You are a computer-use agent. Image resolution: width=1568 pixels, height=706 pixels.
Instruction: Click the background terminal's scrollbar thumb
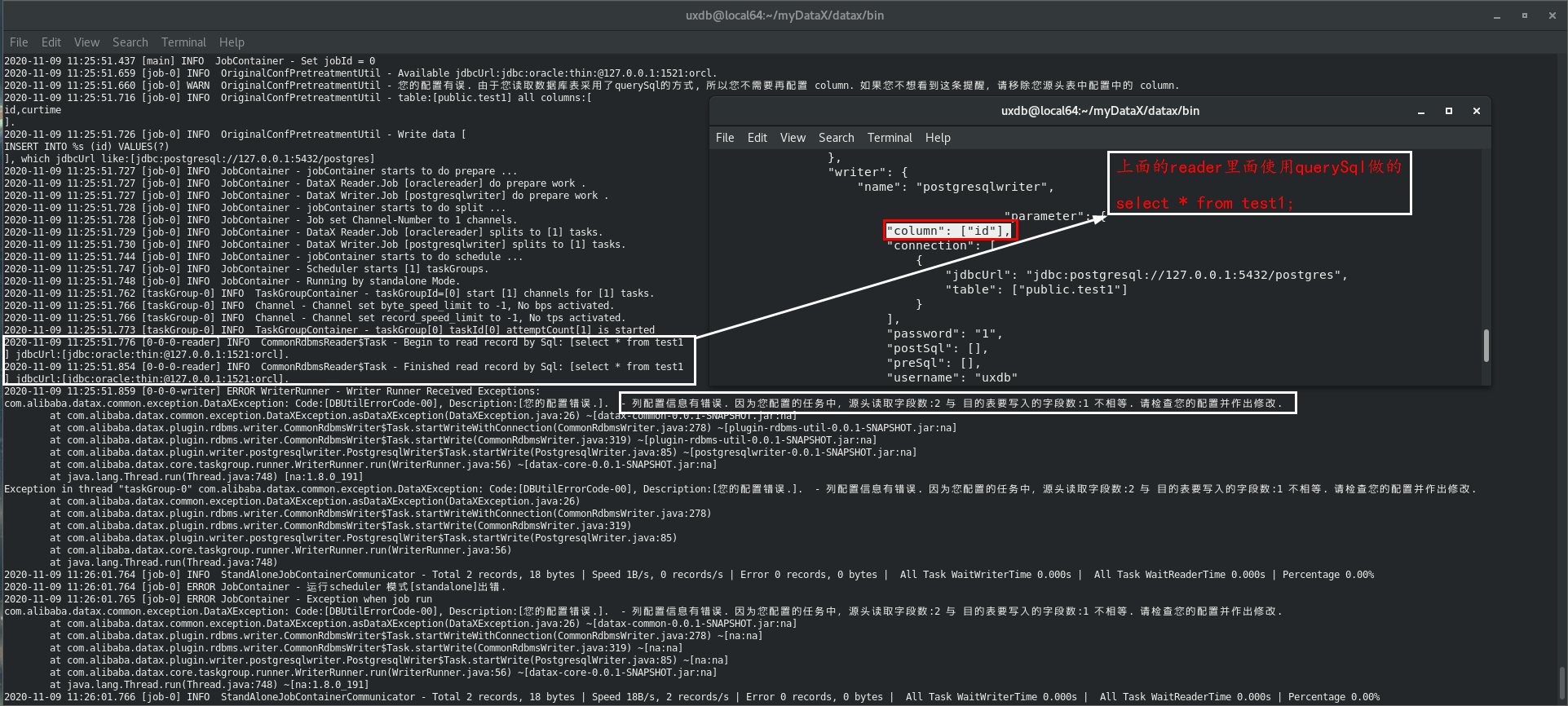1562,683
